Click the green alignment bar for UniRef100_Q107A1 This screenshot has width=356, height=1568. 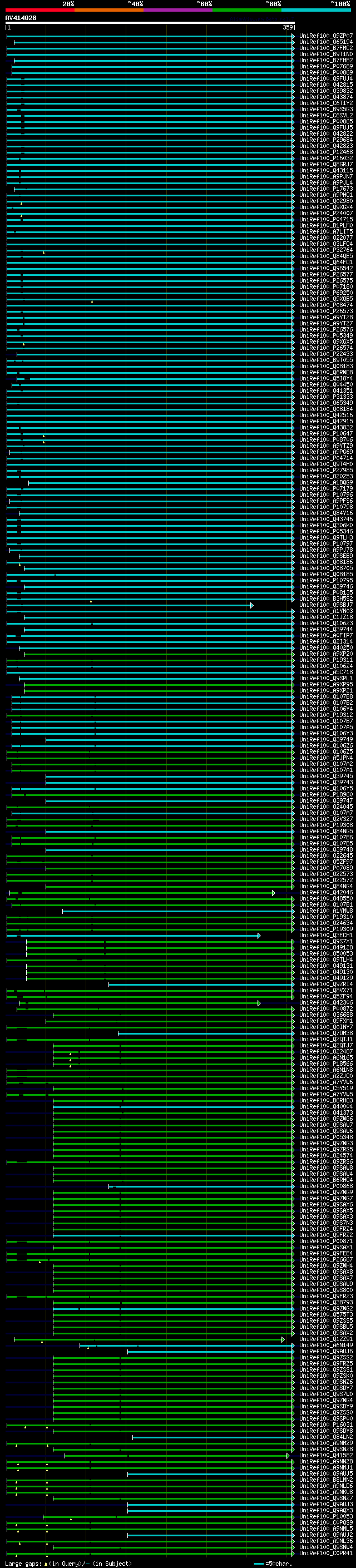click(153, 770)
